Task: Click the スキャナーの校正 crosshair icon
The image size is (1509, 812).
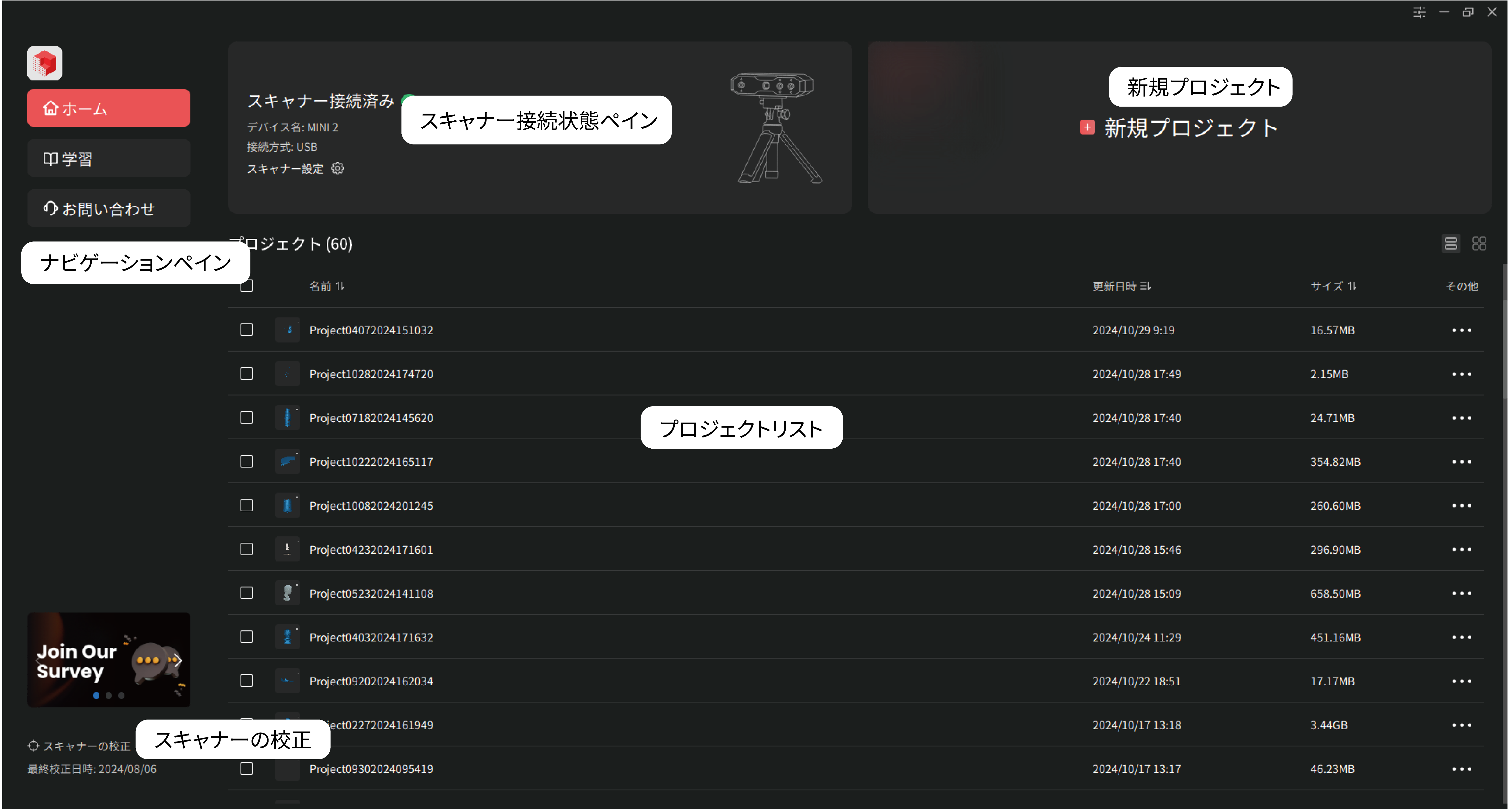Action: point(33,746)
